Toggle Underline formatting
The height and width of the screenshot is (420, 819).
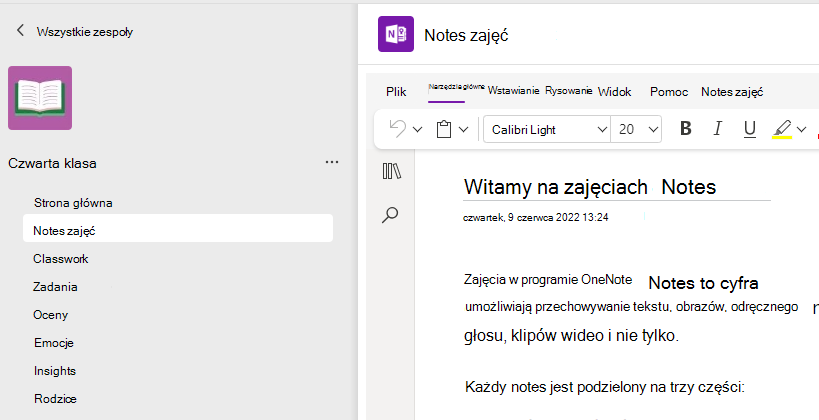[750, 129]
